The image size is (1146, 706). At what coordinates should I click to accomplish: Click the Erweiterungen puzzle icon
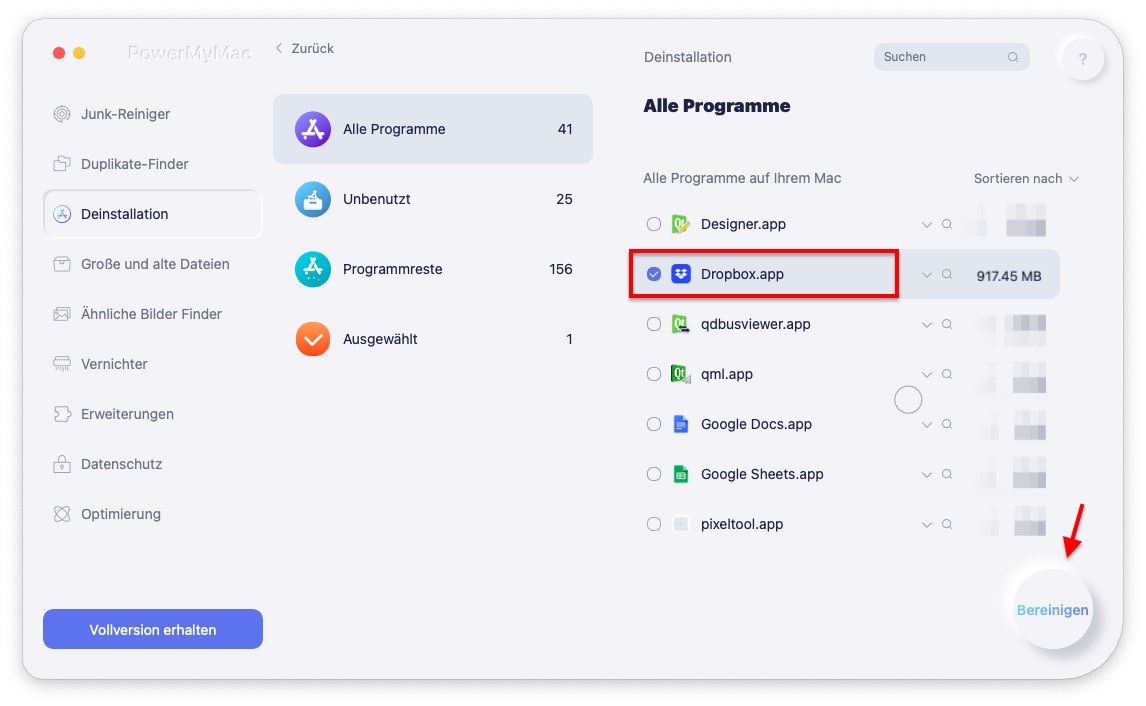tap(62, 414)
